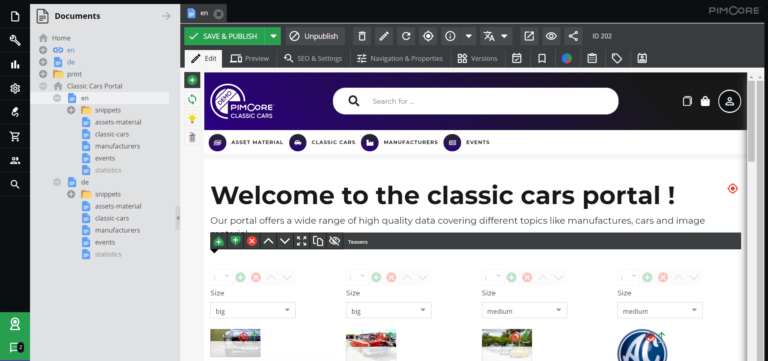Select statistics under Classic Cars Portal de

click(108, 254)
